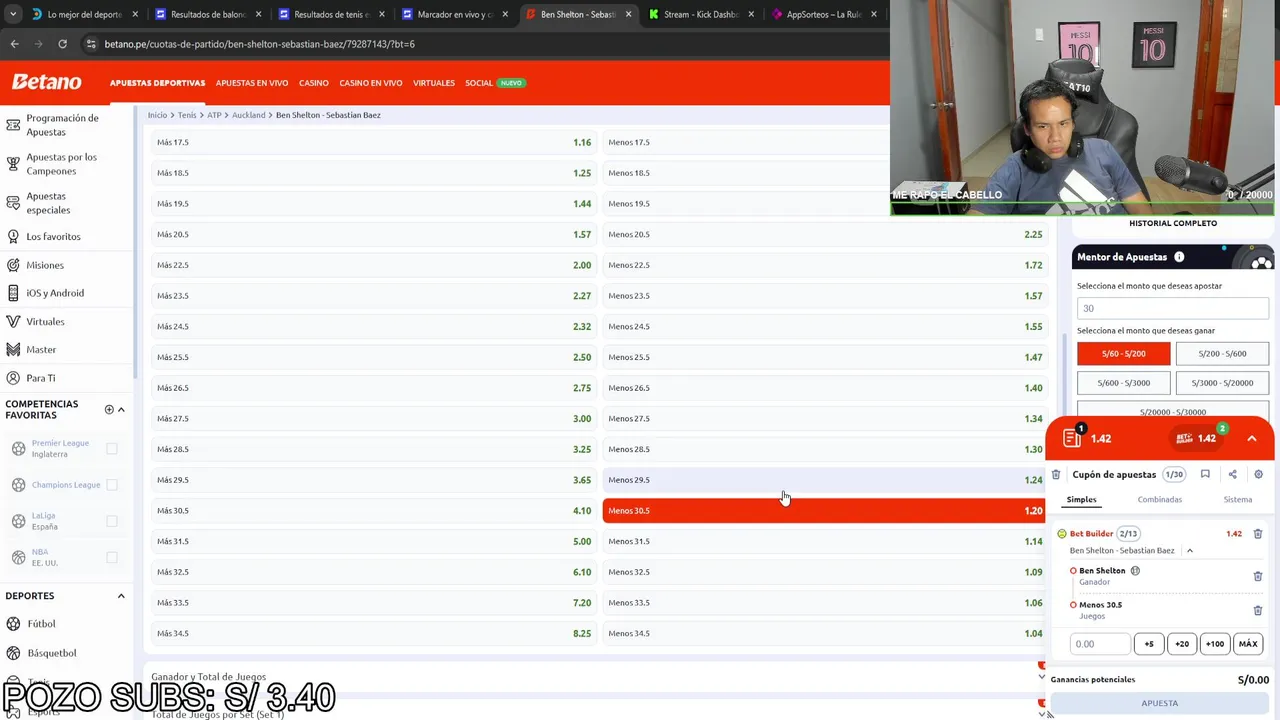Delete all bets in Cupón de apuestas
This screenshot has height=720, width=1280.
(x=1056, y=475)
